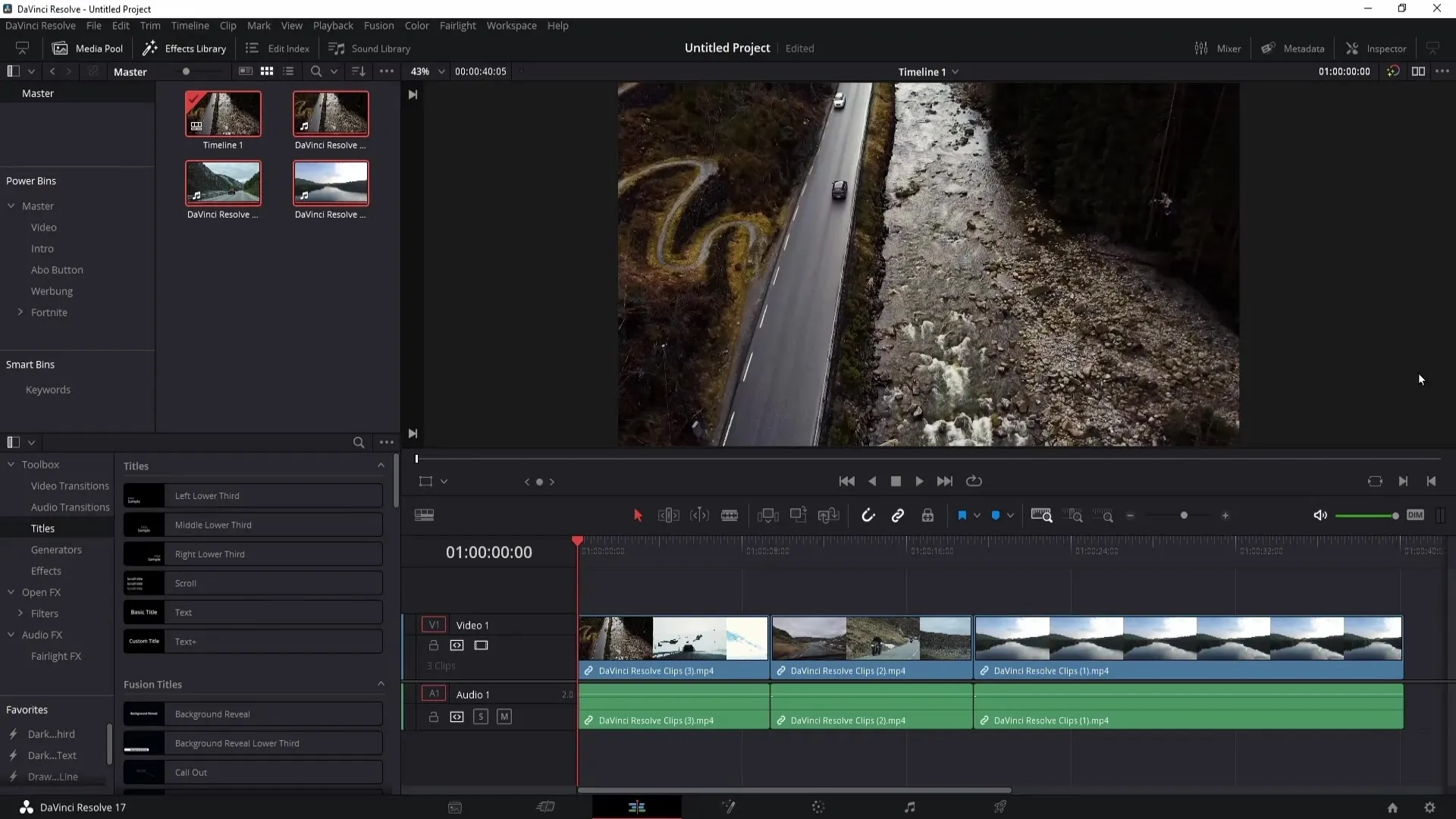Image resolution: width=1456 pixels, height=819 pixels.
Task: Select the Snapping toggle icon in timeline
Action: [x=867, y=515]
